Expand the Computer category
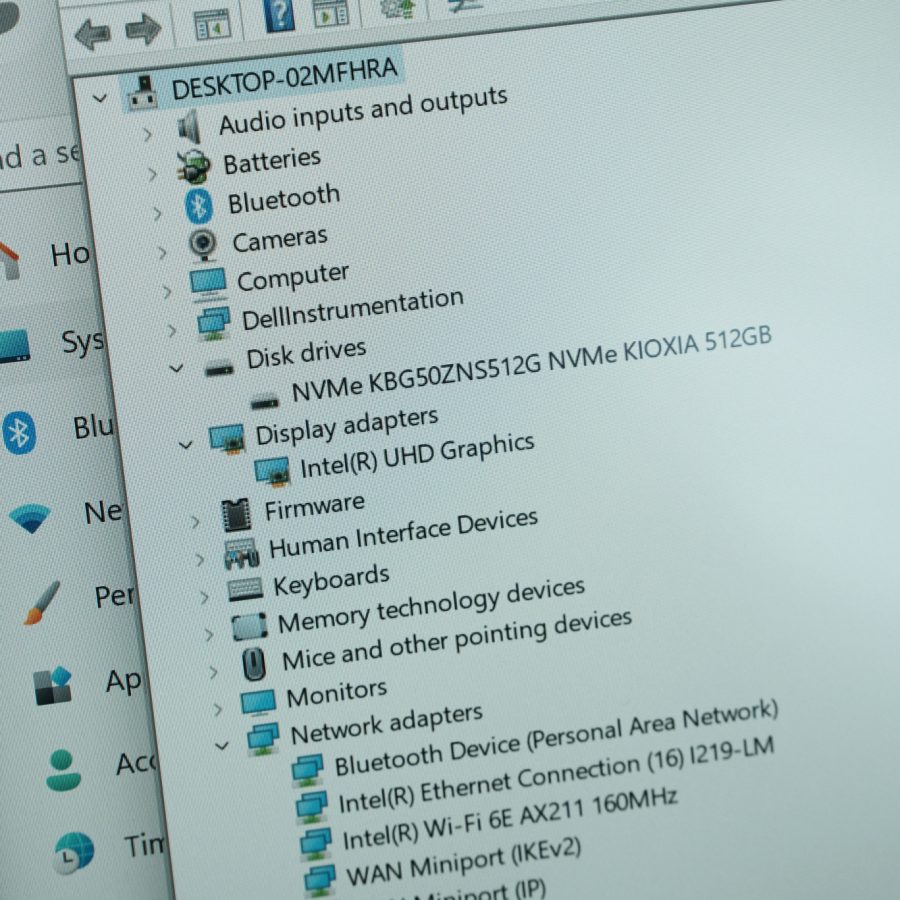This screenshot has height=900, width=900. point(166,292)
